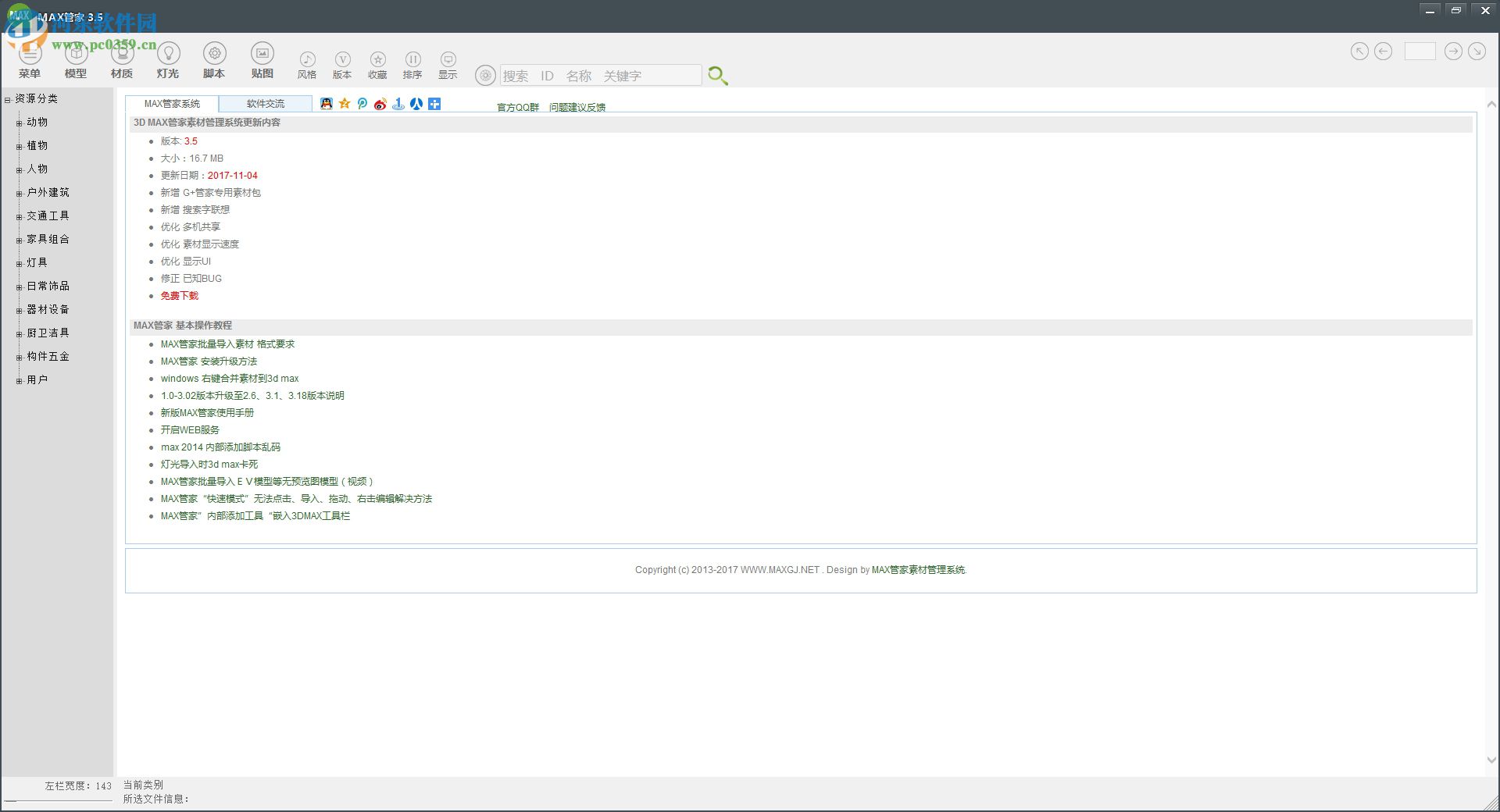1500x812 pixels.
Task: Click the 左栏宽度: 143 status text
Action: point(78,786)
